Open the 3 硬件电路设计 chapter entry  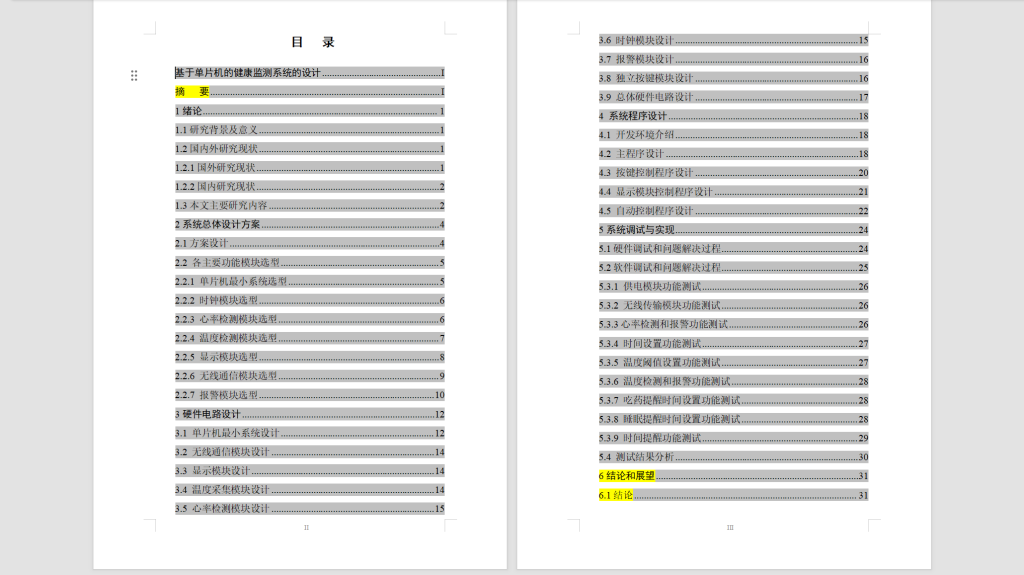point(208,414)
